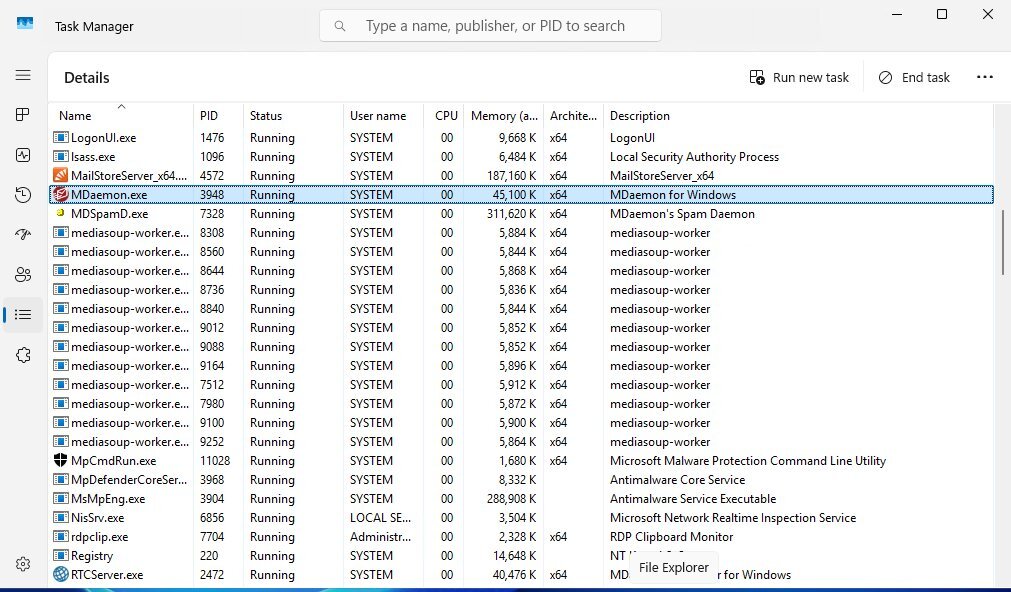This screenshot has width=1011, height=592.
Task: Click the search box for name, publisher, or PID
Action: pyautogui.click(x=490, y=26)
